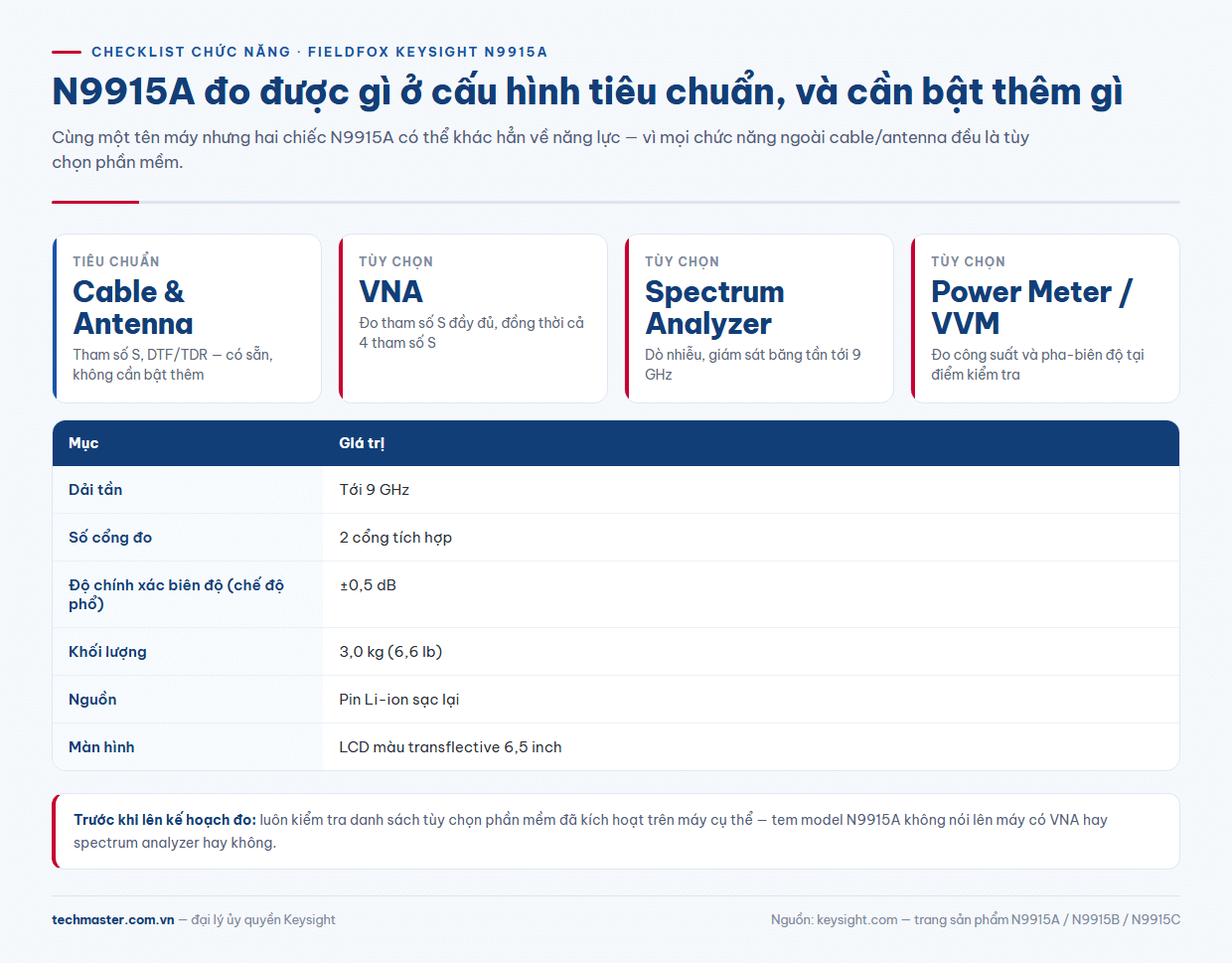Click the main headline 'N9915A đo được gì'

(x=587, y=91)
